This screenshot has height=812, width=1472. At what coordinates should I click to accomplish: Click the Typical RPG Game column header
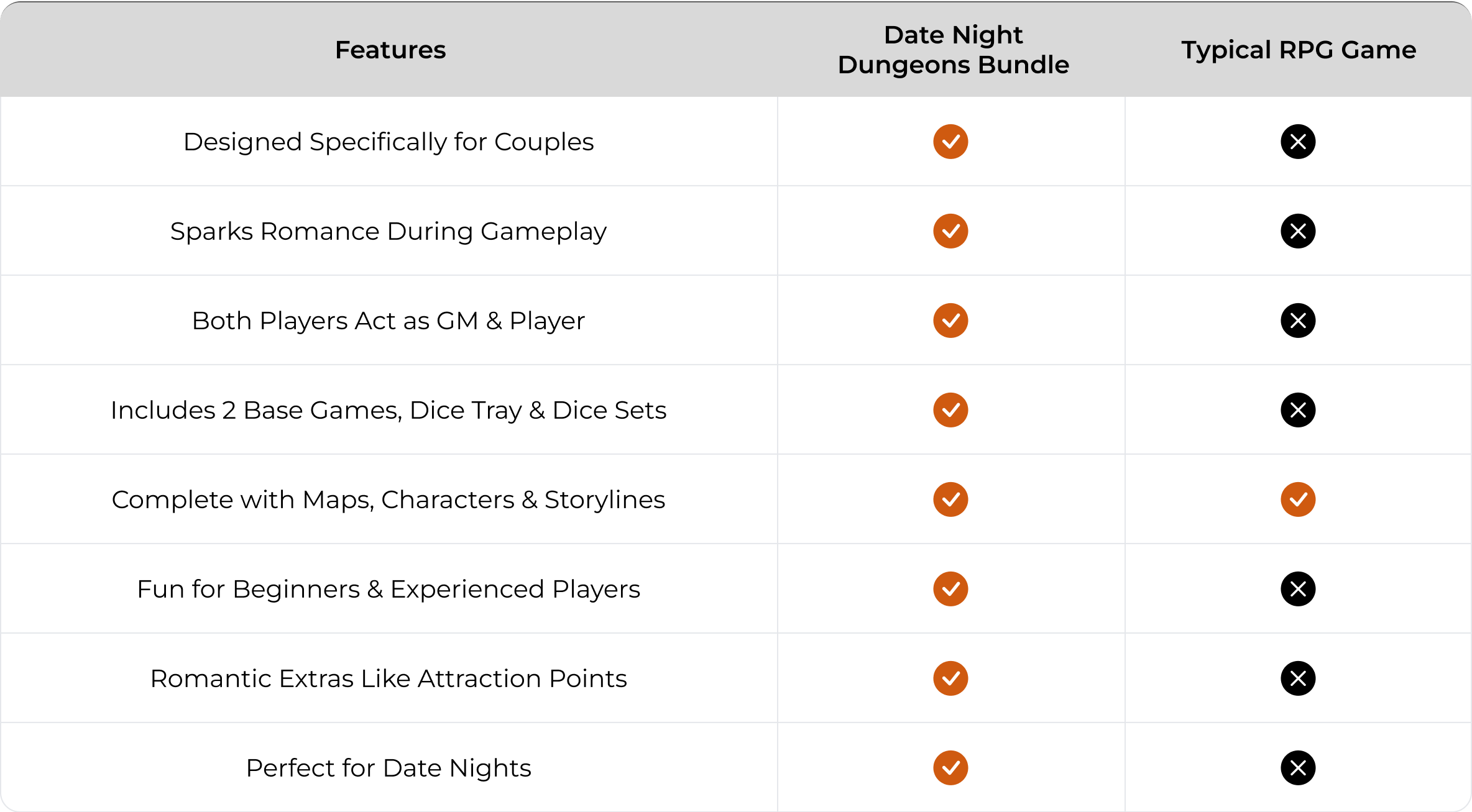[1299, 50]
